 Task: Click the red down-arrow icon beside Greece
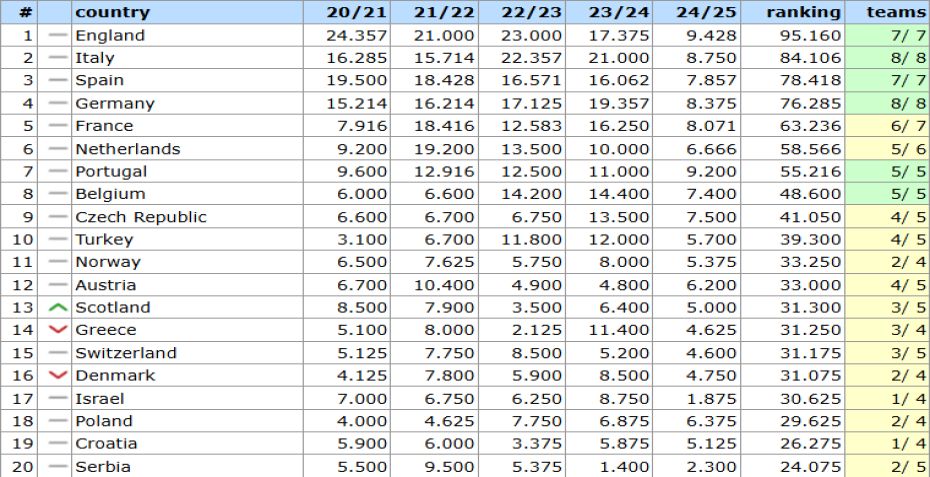pyautogui.click(x=58, y=330)
